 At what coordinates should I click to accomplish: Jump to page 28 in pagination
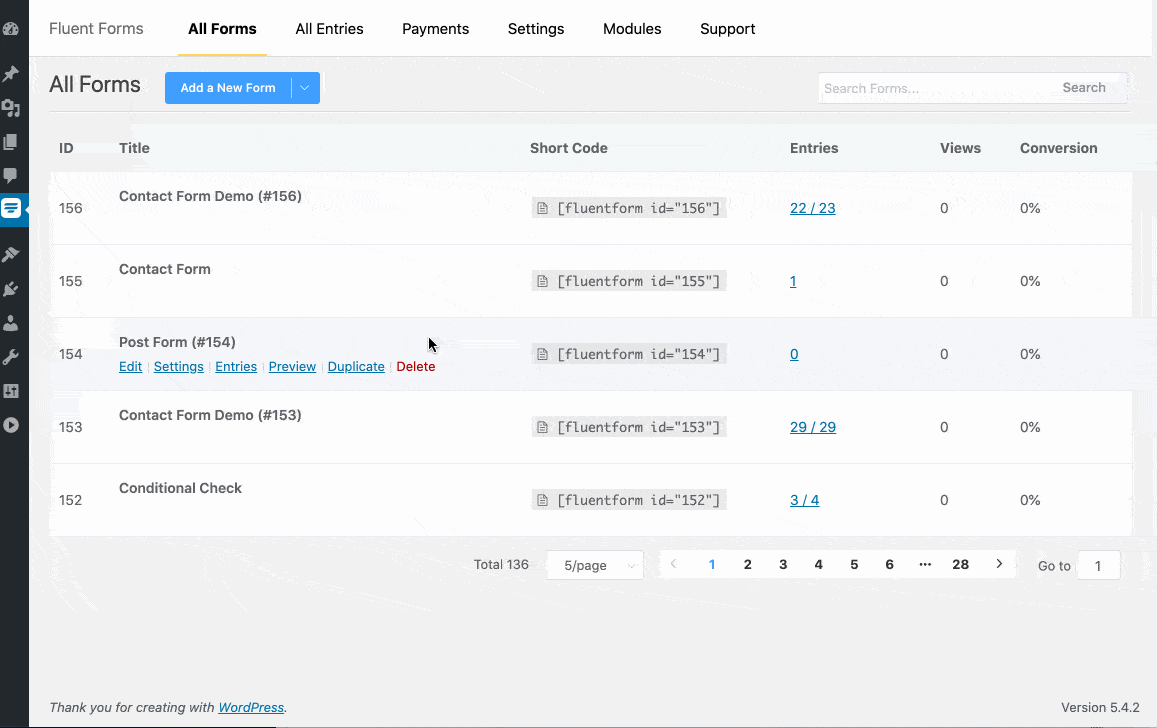(960, 564)
